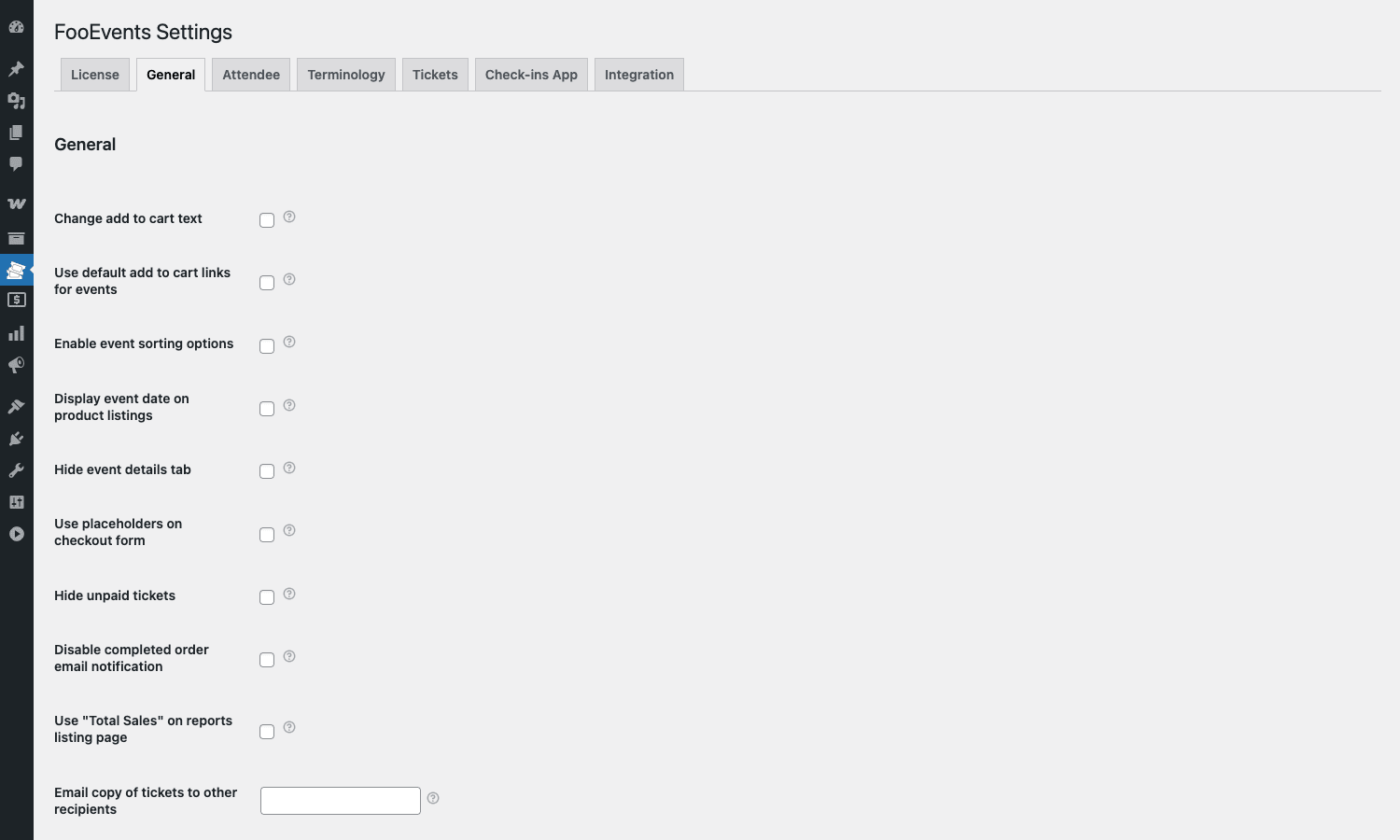Open the Tickets tab
Viewport: 1400px width, 840px height.
[x=435, y=75]
